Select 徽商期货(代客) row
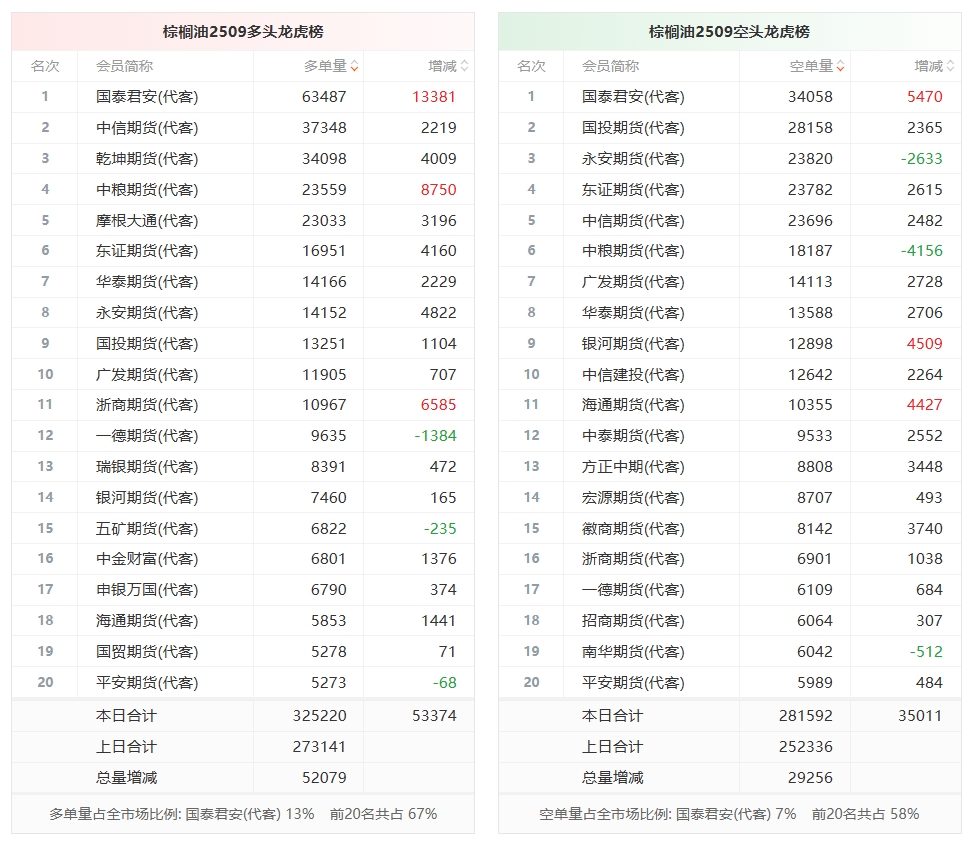The height and width of the screenshot is (849, 977). point(730,528)
